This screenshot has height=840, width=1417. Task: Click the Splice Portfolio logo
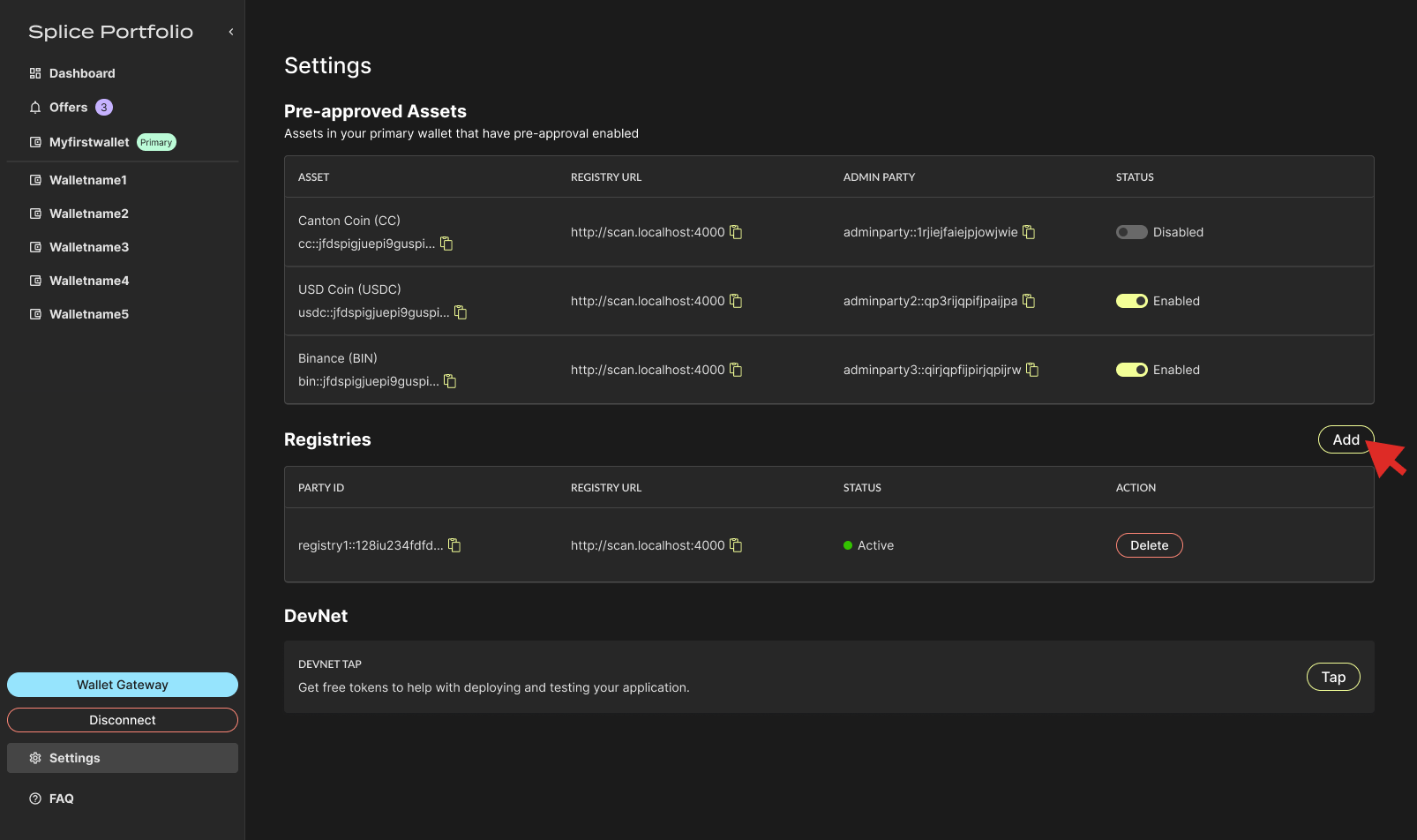[110, 32]
